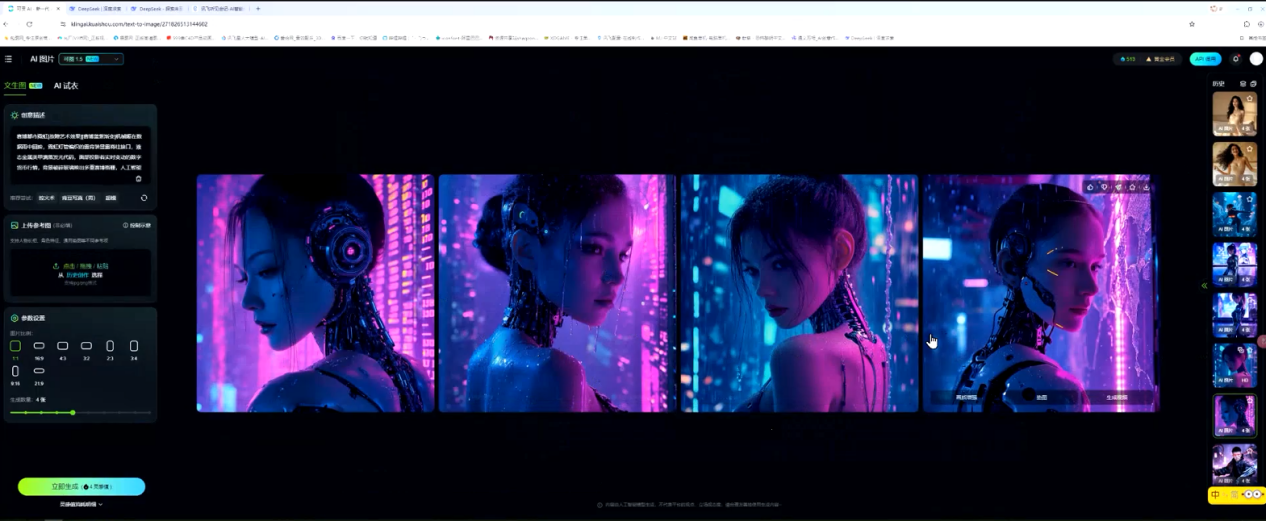1266x521 pixels.
Task: Clear the prompt with the trash icon
Action: click(x=139, y=179)
